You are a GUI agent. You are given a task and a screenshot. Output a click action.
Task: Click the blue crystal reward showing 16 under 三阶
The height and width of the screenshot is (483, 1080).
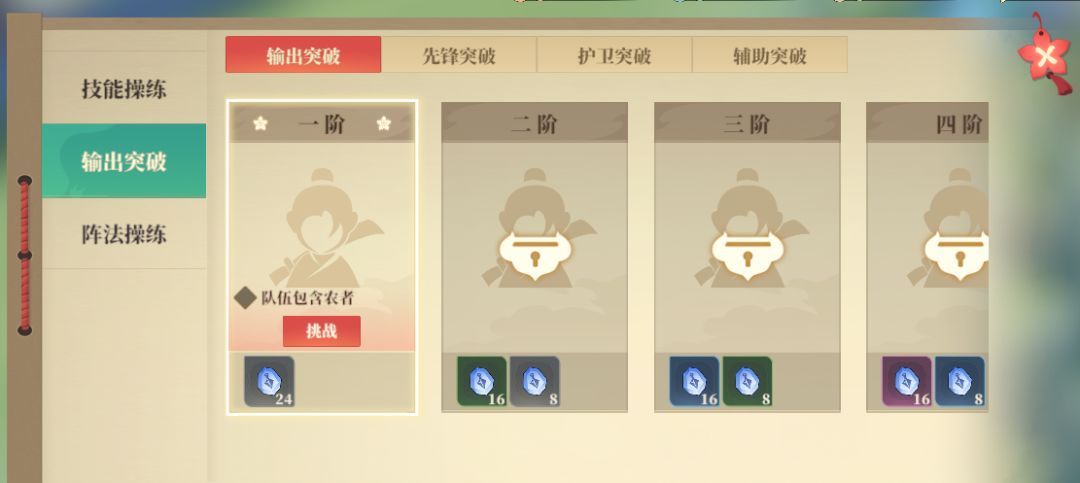694,381
